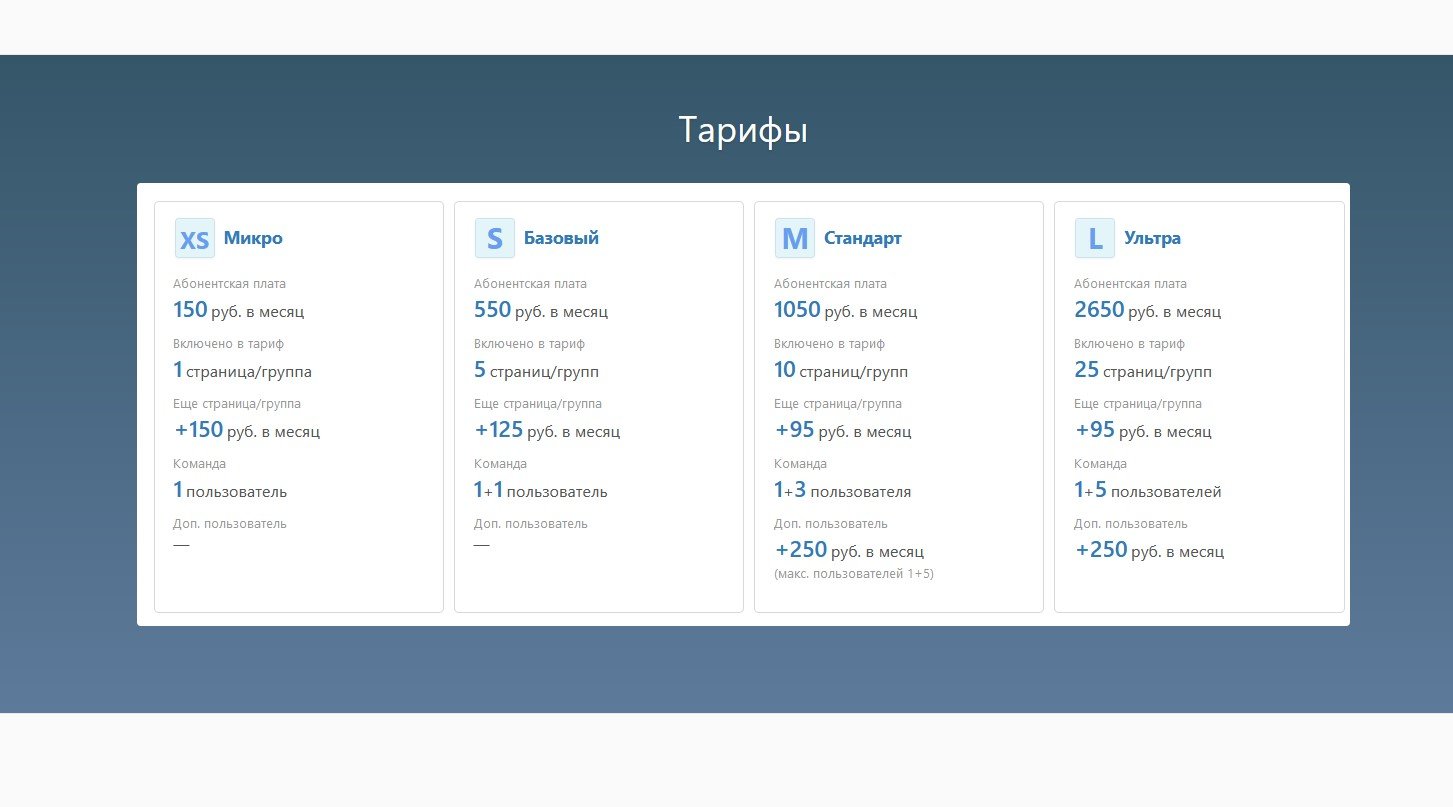This screenshot has height=807, width=1453.
Task: Select the Стандарт tariff title
Action: pos(863,239)
